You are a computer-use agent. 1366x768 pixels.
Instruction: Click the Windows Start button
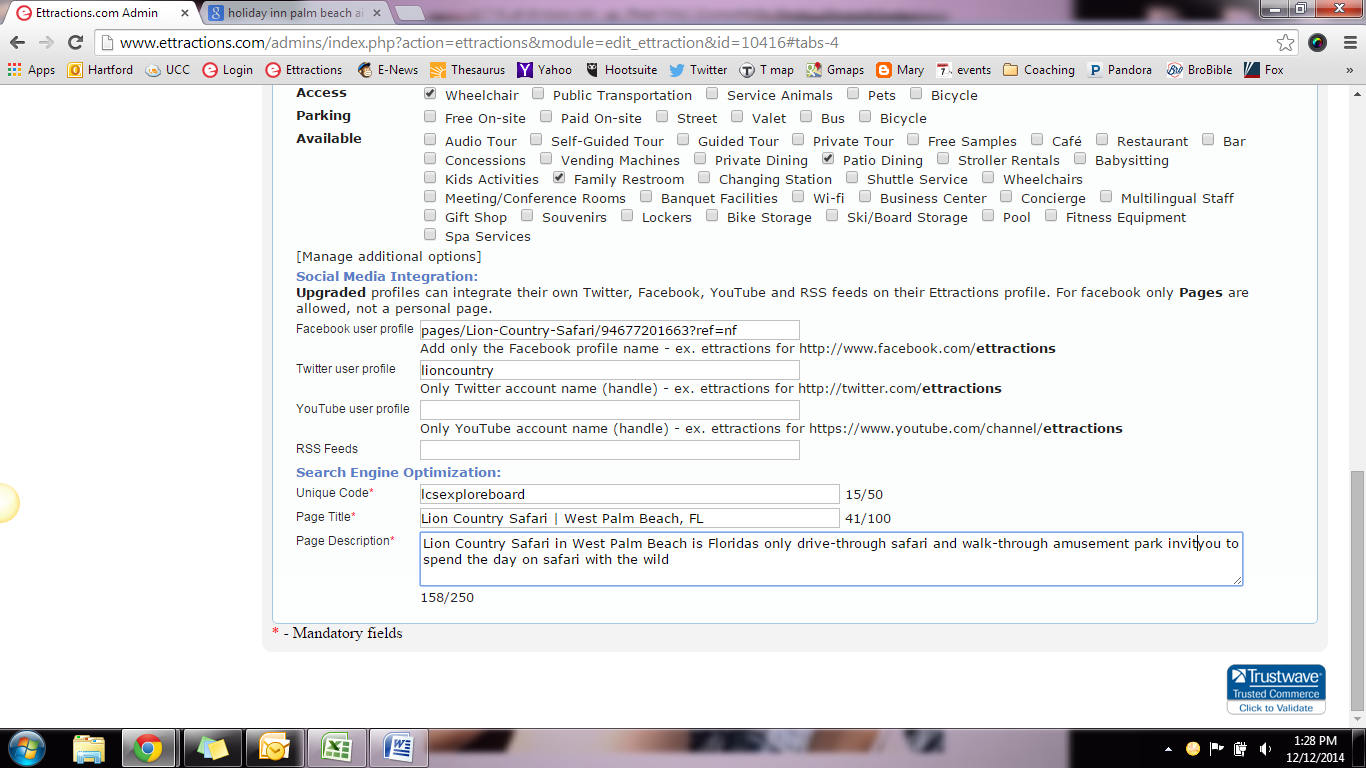(26, 747)
